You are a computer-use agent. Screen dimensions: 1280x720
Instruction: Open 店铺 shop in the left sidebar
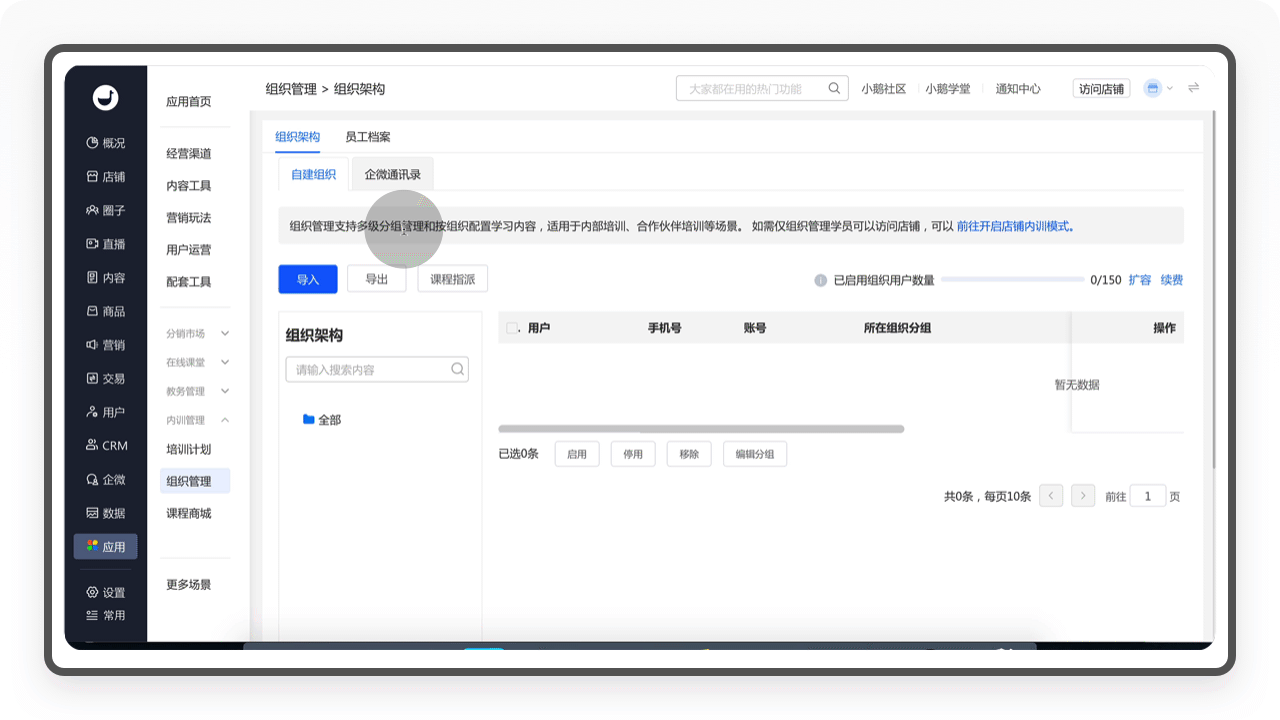tap(106, 177)
